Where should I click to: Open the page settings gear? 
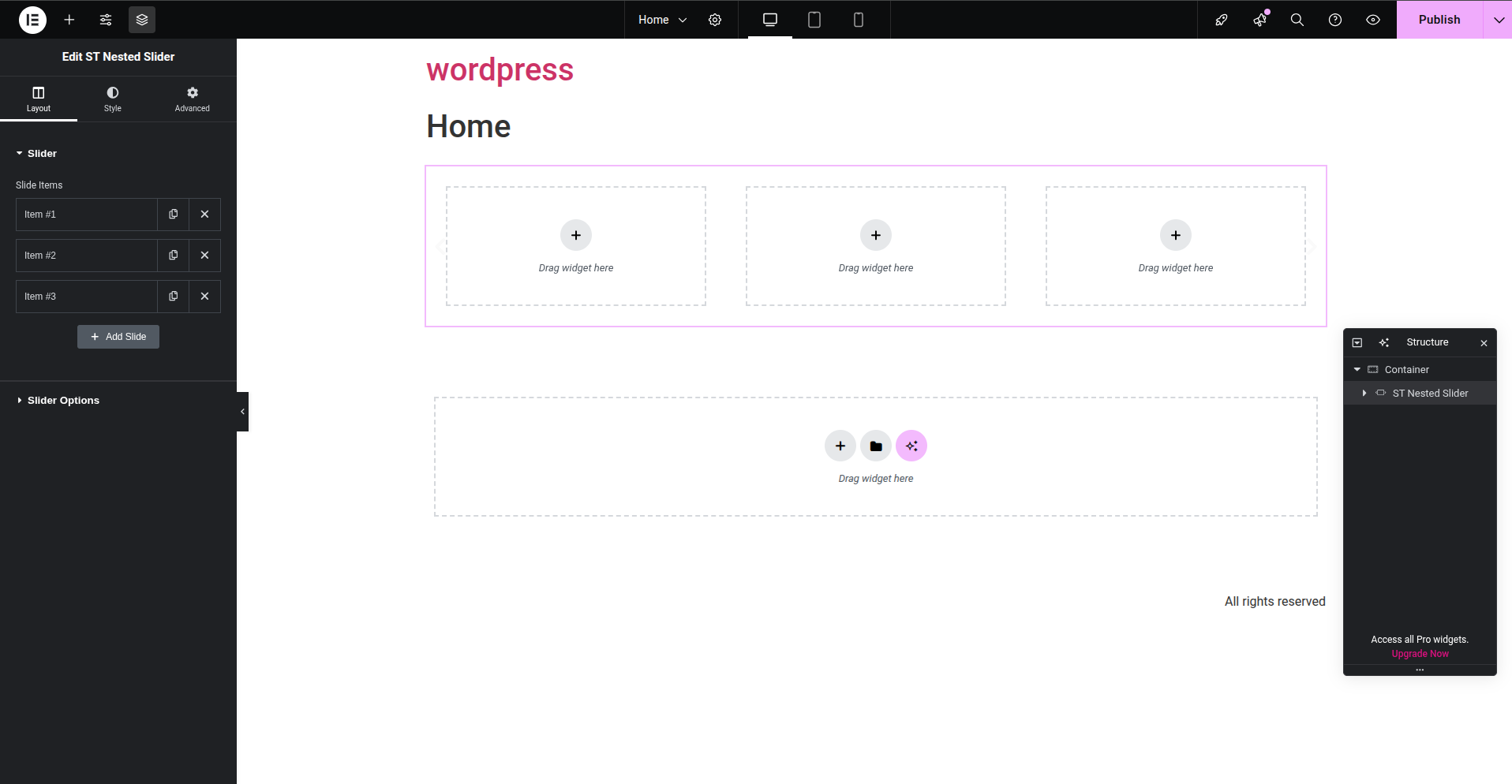[715, 20]
